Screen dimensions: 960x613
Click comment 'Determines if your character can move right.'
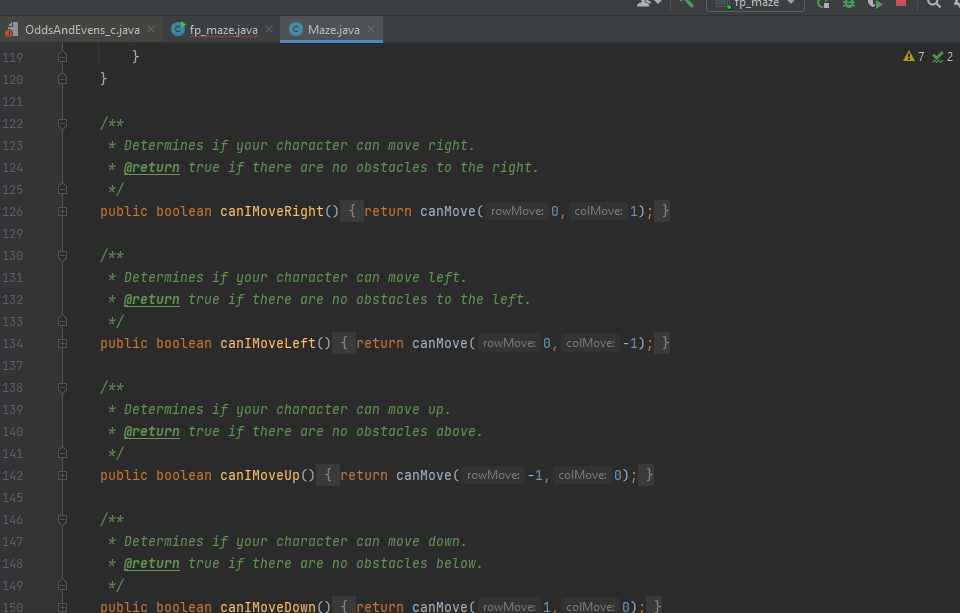pos(299,146)
